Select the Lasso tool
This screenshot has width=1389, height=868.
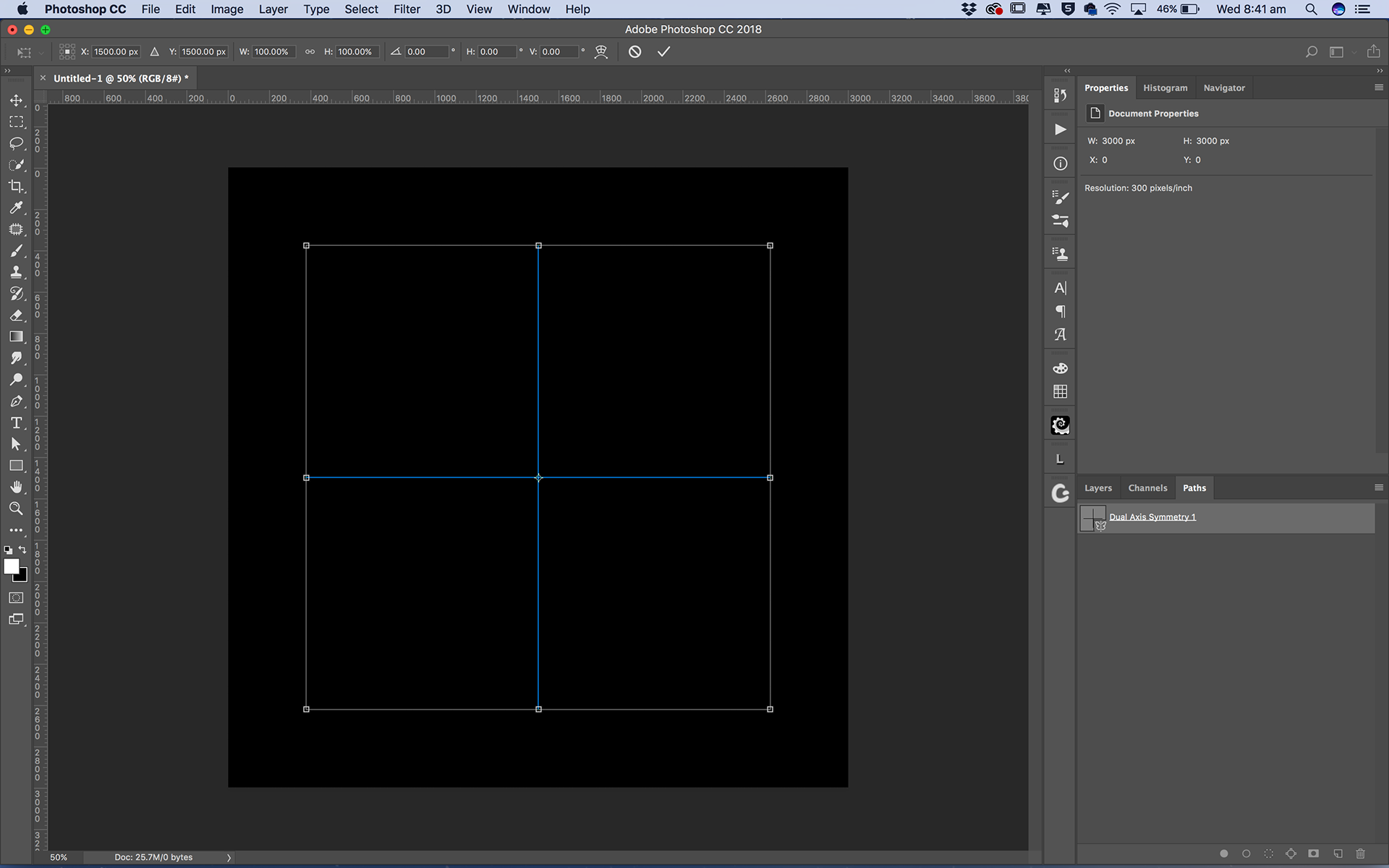click(16, 143)
